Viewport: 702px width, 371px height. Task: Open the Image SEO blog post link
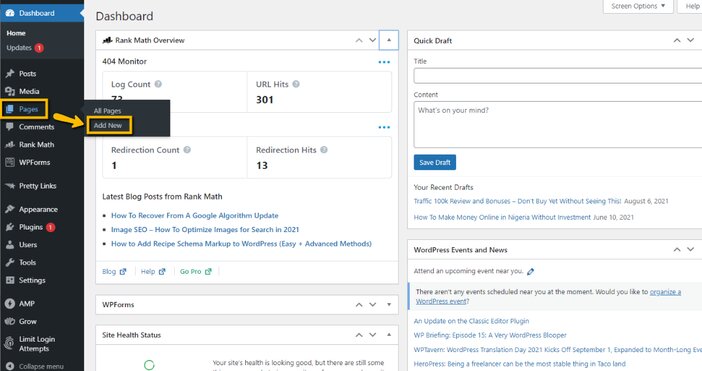pos(205,230)
